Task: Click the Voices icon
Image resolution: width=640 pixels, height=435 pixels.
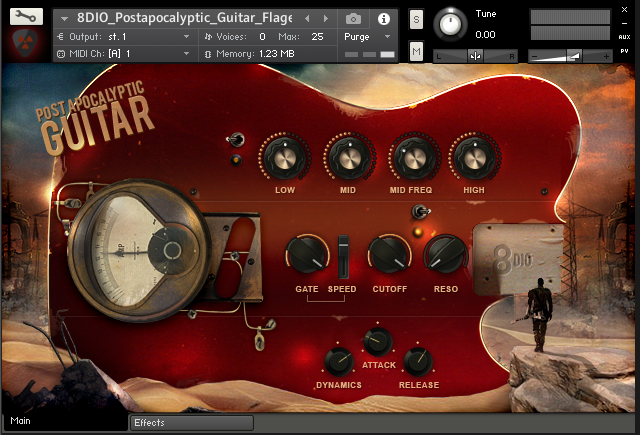Action: point(208,37)
